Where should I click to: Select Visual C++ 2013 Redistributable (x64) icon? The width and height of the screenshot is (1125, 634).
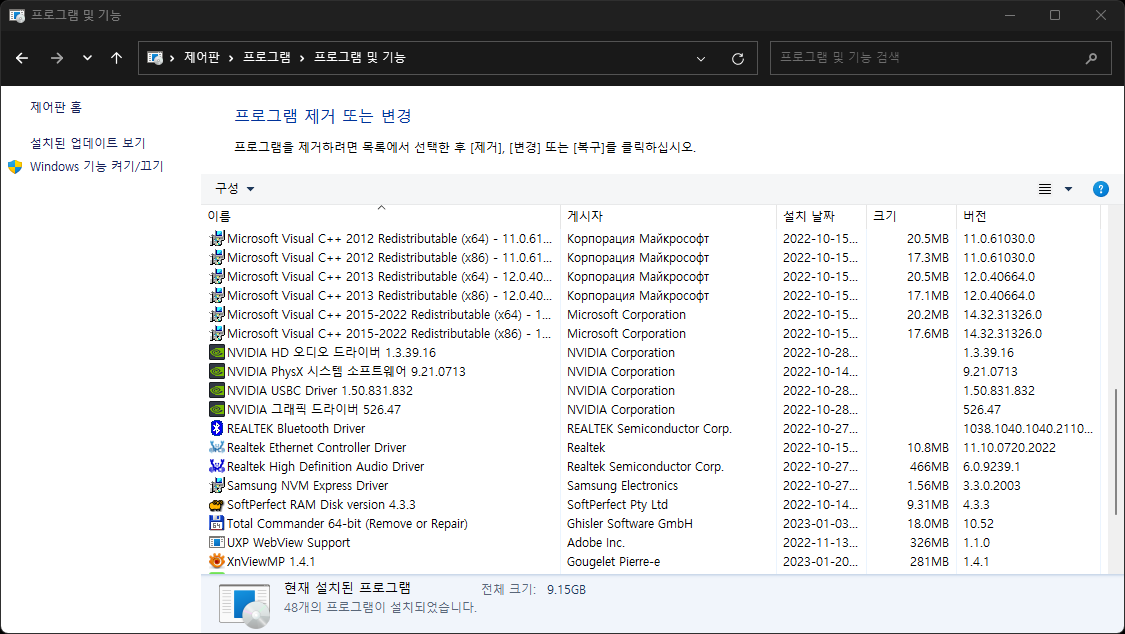(x=217, y=277)
